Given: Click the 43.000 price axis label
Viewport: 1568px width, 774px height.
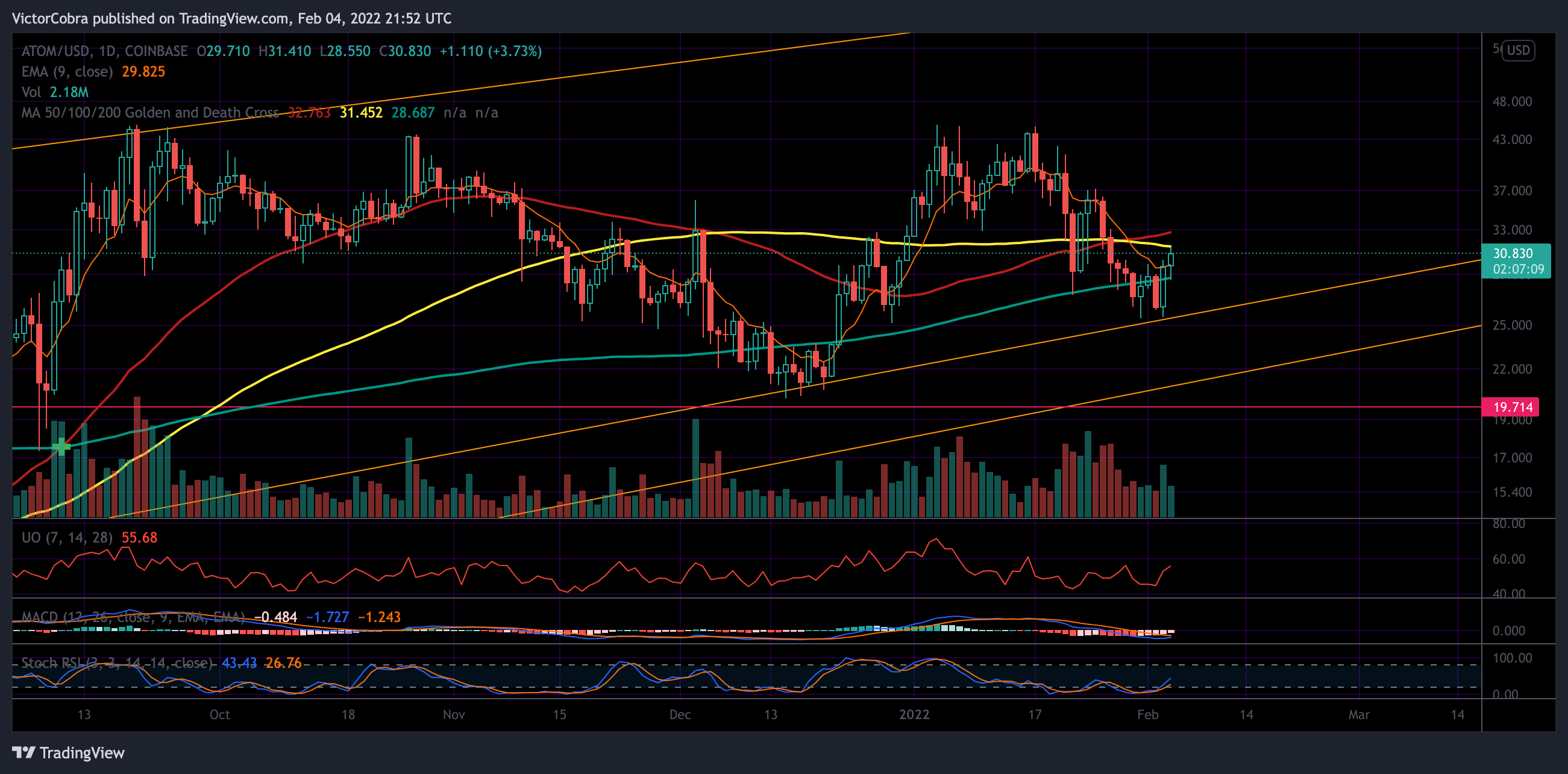Looking at the screenshot, I should click(1512, 139).
